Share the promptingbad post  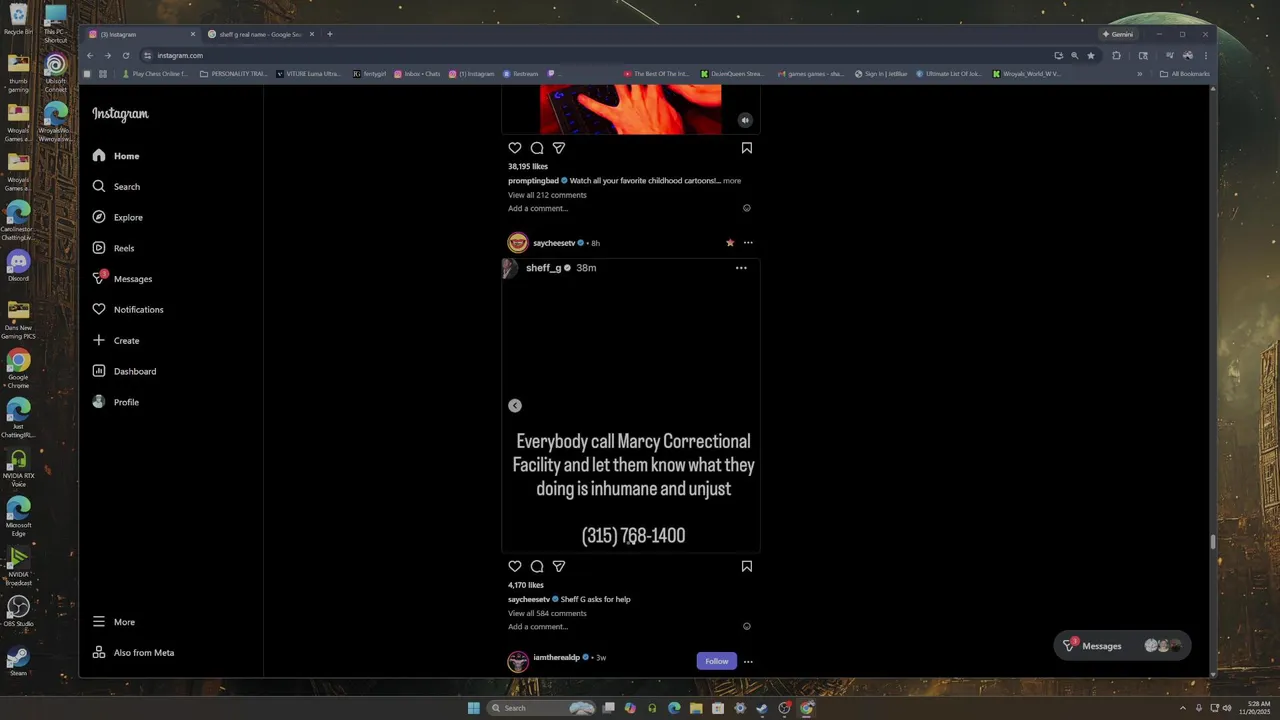(559, 148)
